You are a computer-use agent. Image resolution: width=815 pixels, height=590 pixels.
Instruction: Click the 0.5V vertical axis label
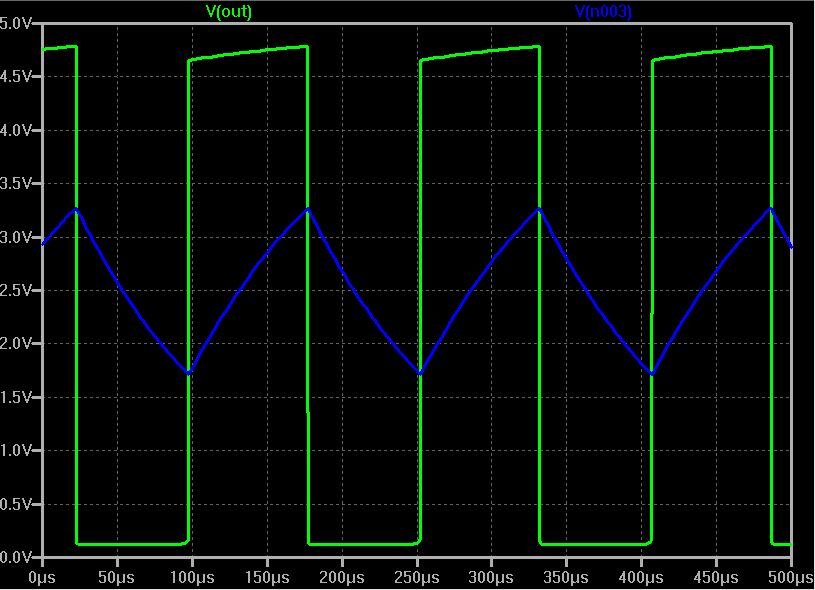point(16,504)
